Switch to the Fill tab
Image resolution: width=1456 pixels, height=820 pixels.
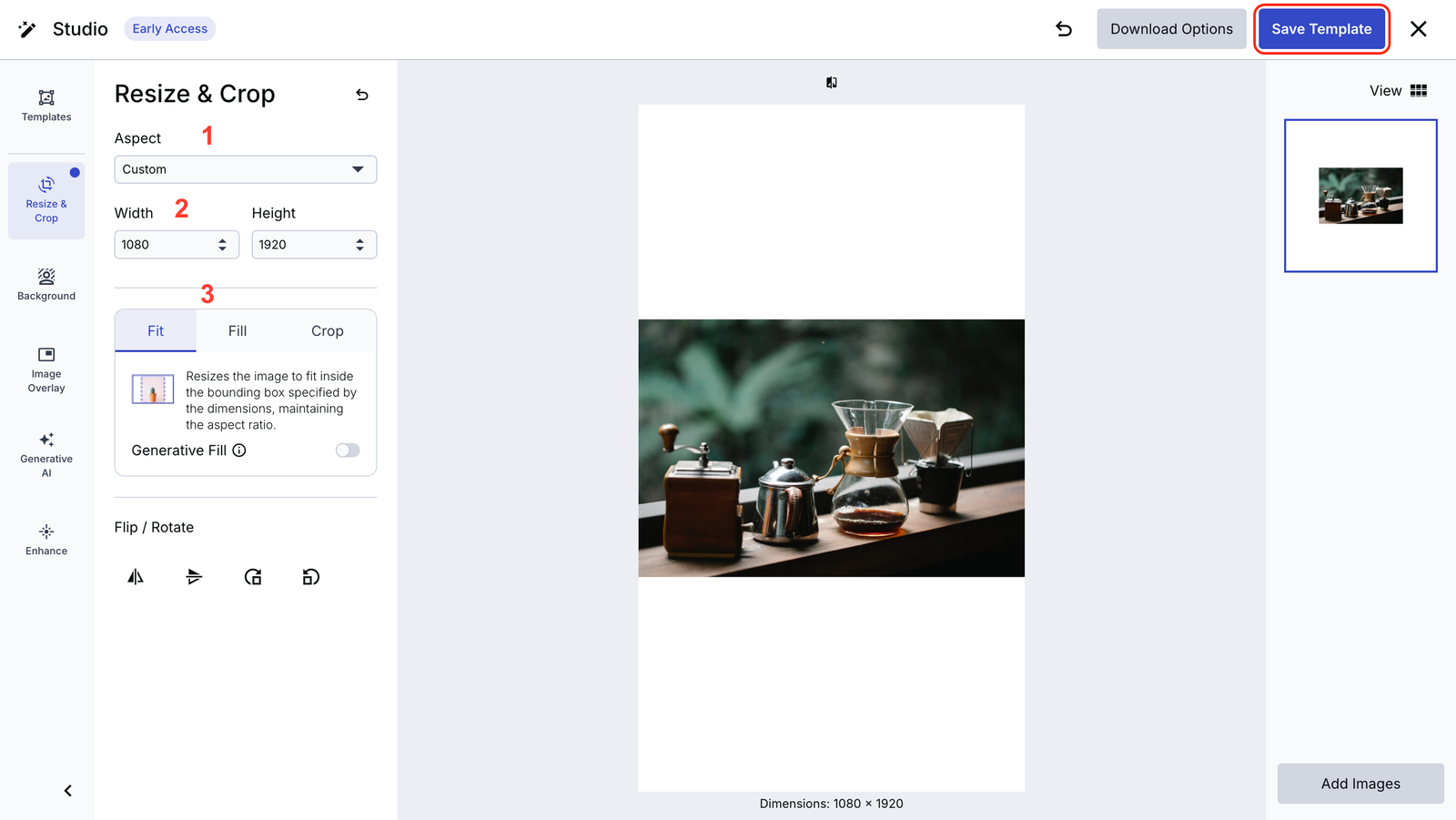[x=238, y=331]
